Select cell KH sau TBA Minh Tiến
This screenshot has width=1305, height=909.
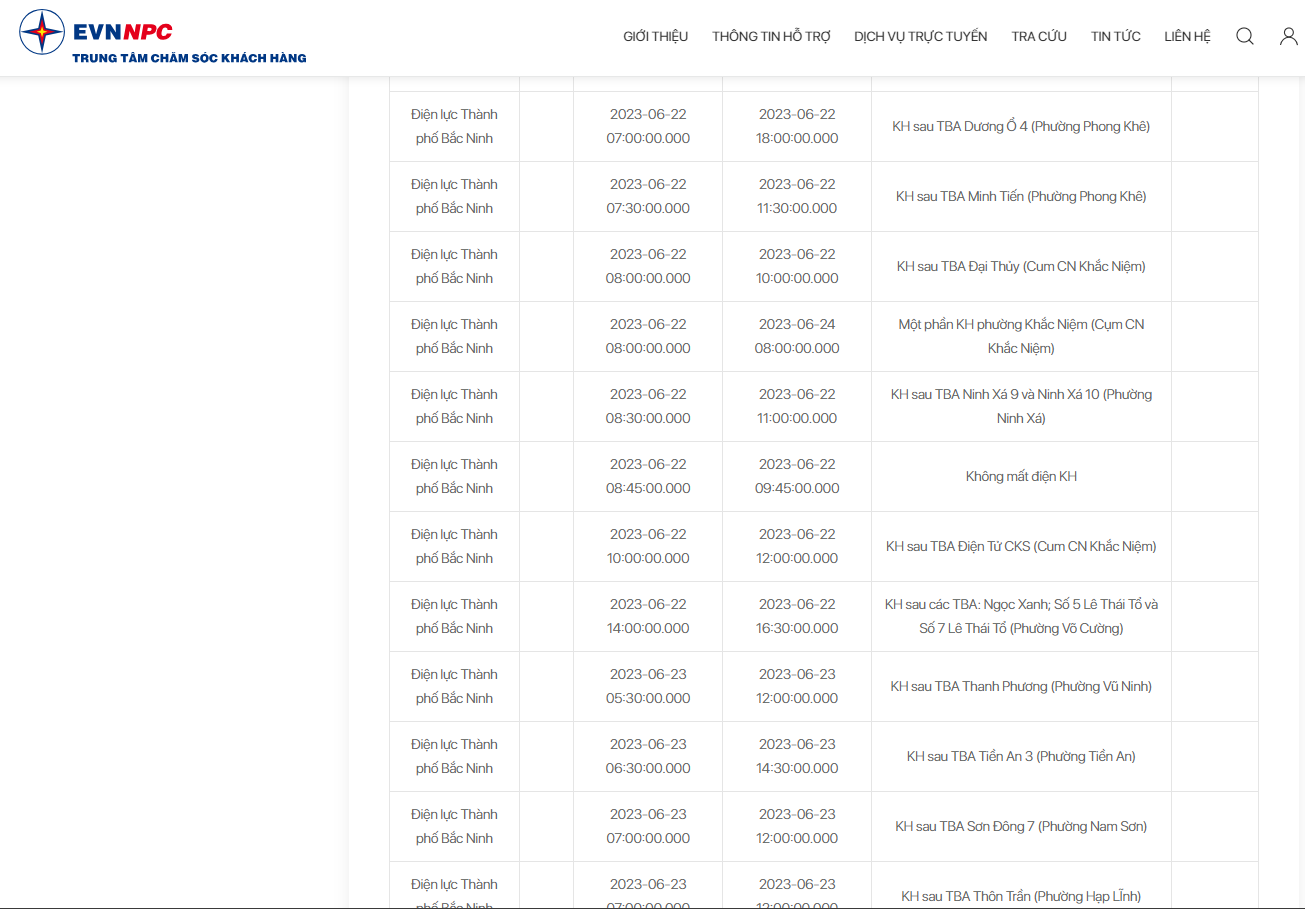1021,197
